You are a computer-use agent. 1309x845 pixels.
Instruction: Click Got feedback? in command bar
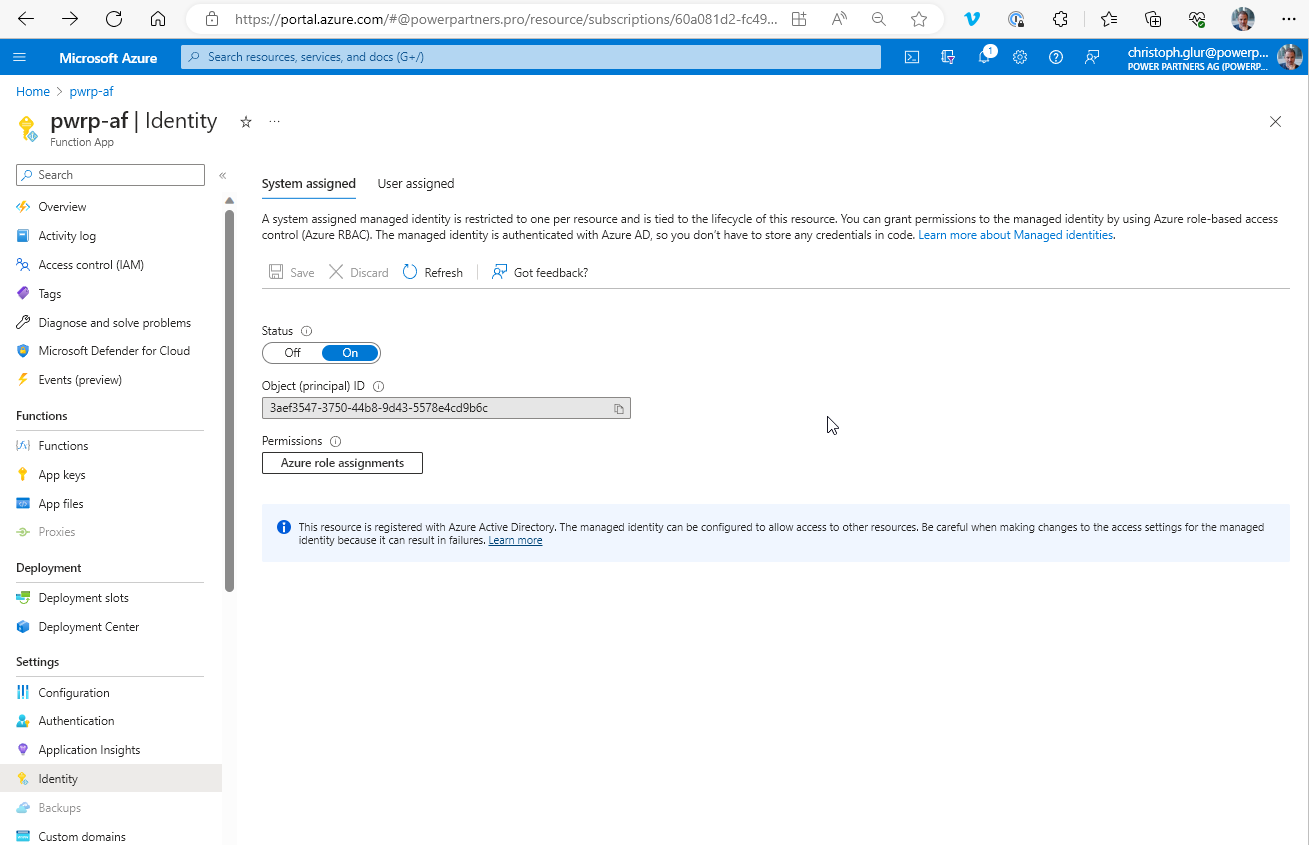(x=540, y=272)
